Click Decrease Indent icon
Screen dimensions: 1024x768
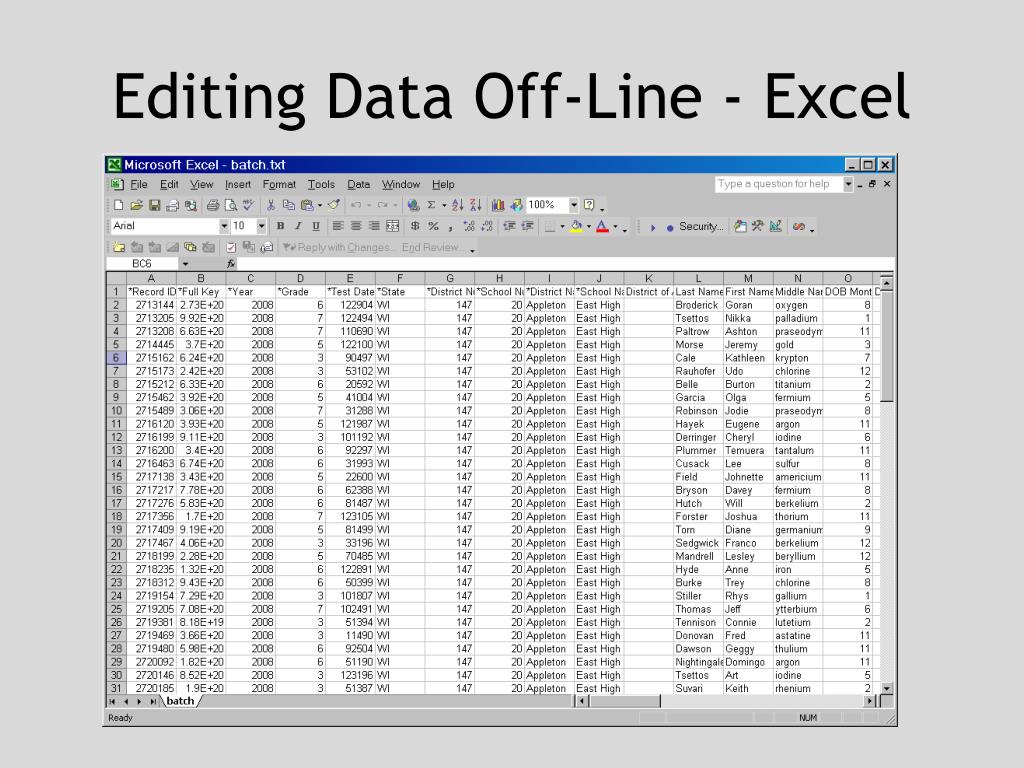(509, 227)
